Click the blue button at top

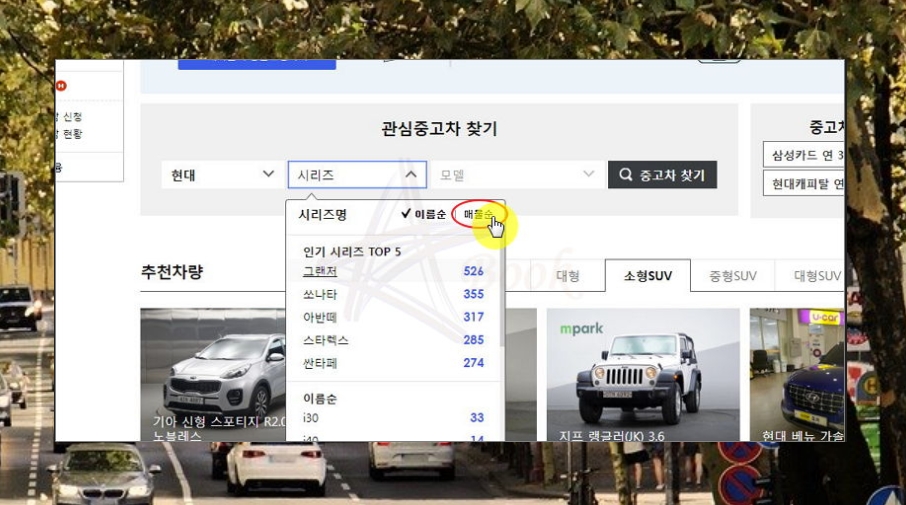point(257,64)
